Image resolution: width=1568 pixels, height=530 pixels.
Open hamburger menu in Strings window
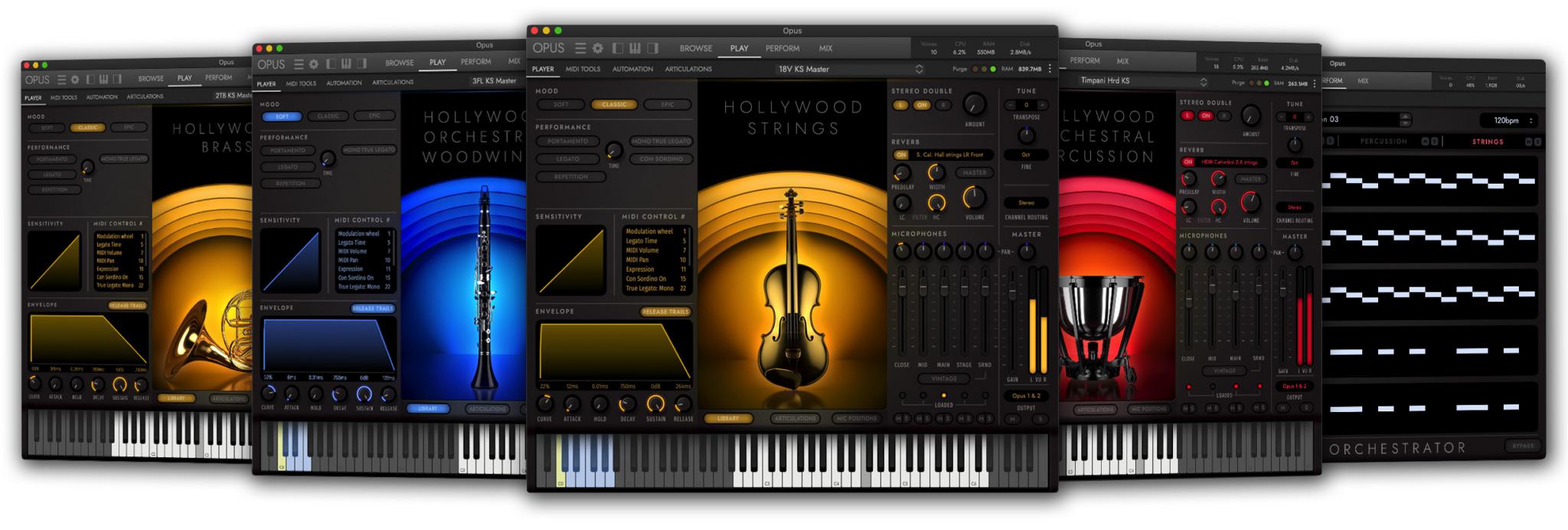(580, 48)
